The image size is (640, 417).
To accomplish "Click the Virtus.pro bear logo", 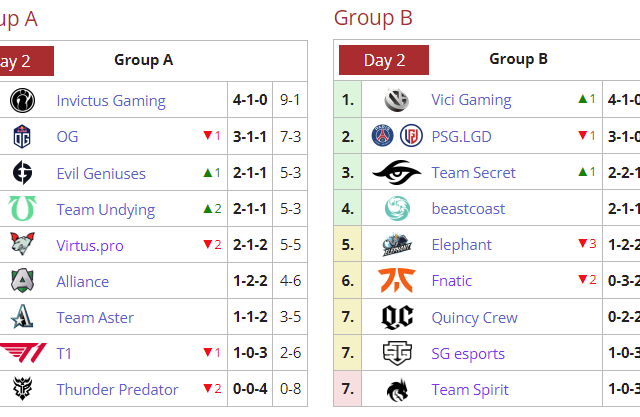I will 22,245.
